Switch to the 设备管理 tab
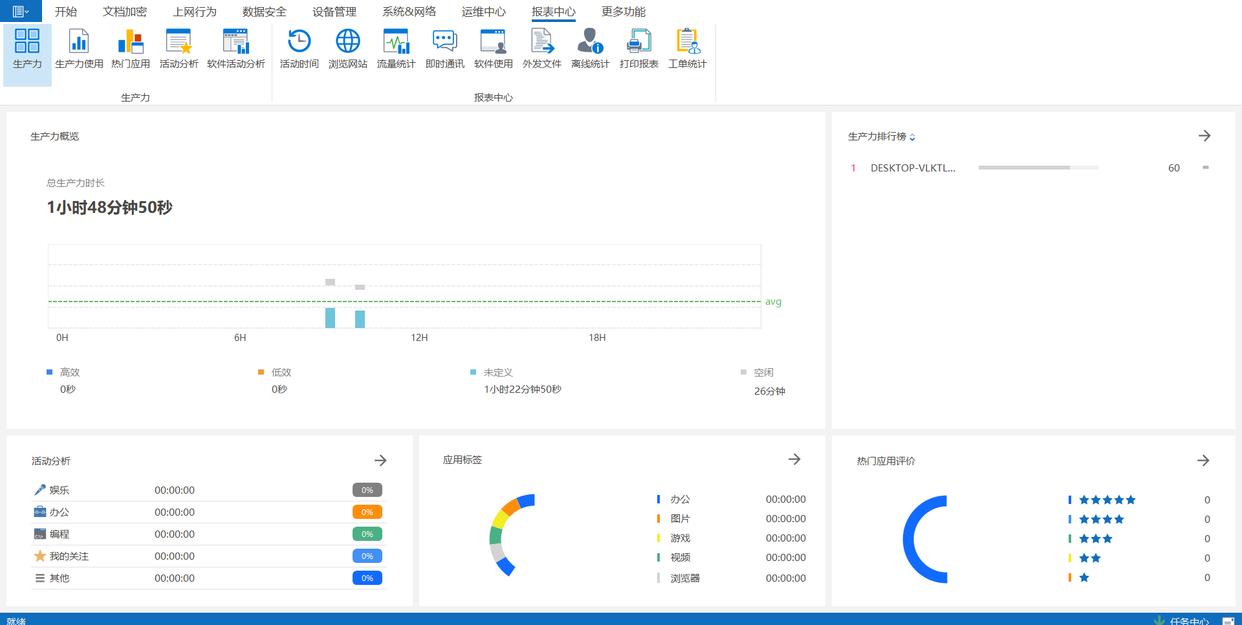The image size is (1242, 625). (334, 12)
